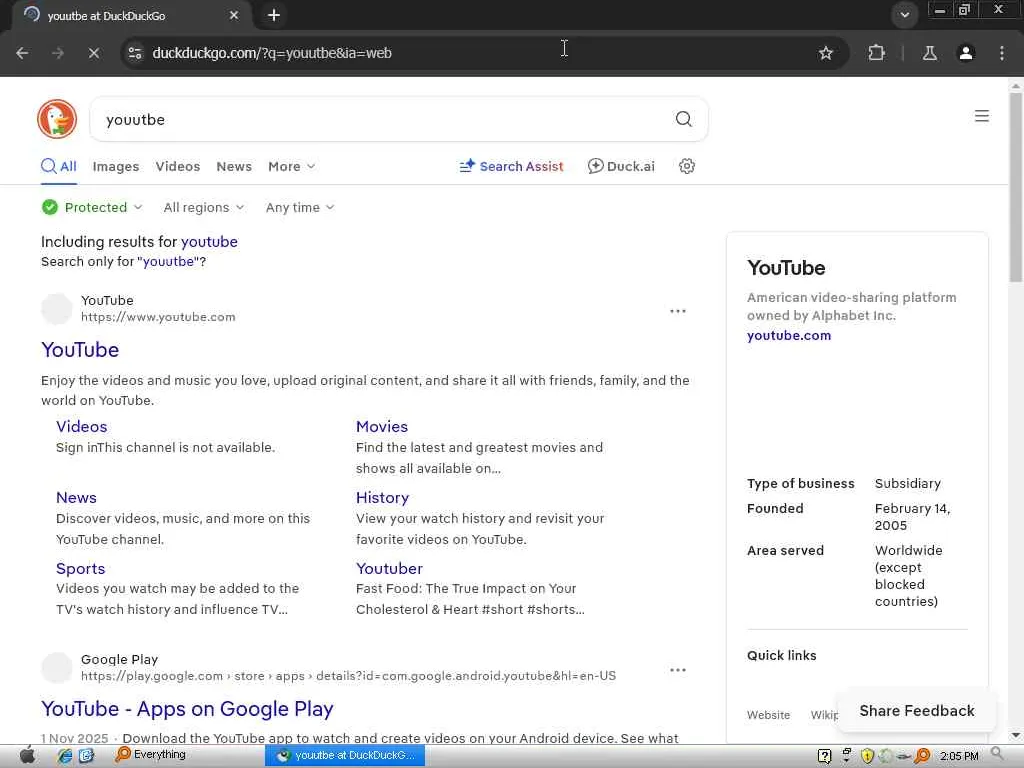This screenshot has width=1024, height=768.
Task: Select youutbe at DuckDuckGo taskbar button
Action: tap(345, 756)
